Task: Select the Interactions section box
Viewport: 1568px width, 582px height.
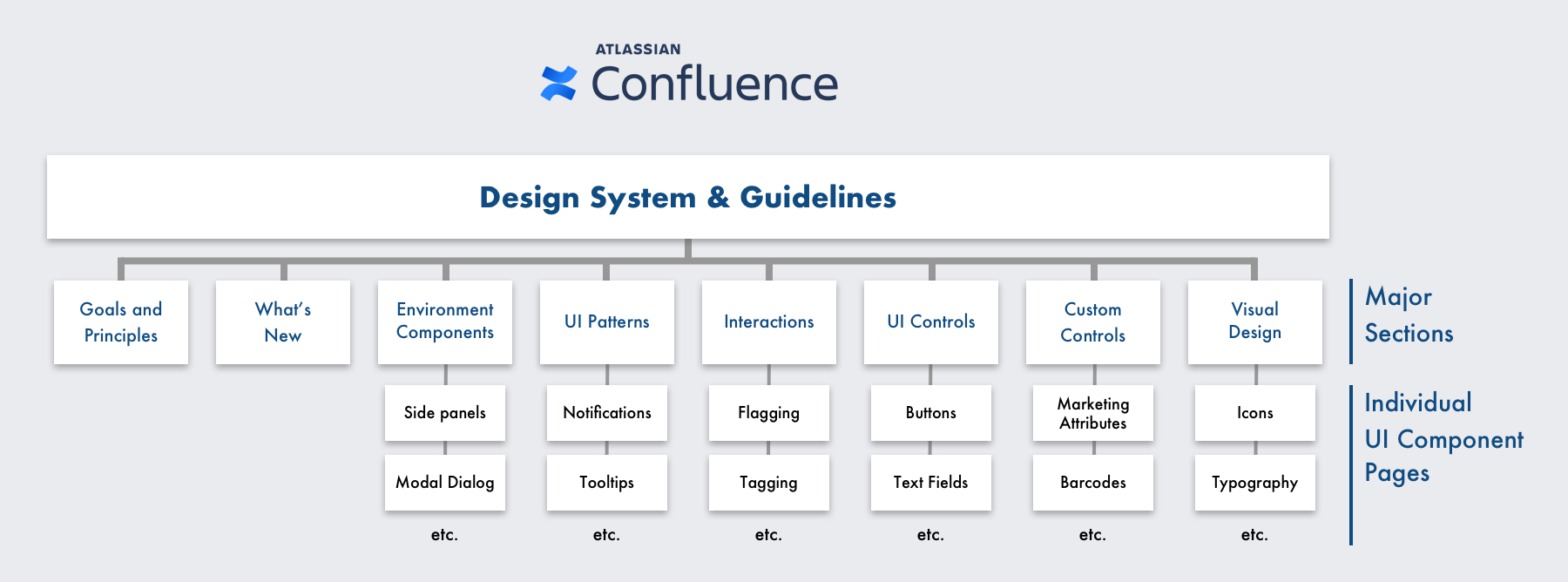Action: click(769, 322)
